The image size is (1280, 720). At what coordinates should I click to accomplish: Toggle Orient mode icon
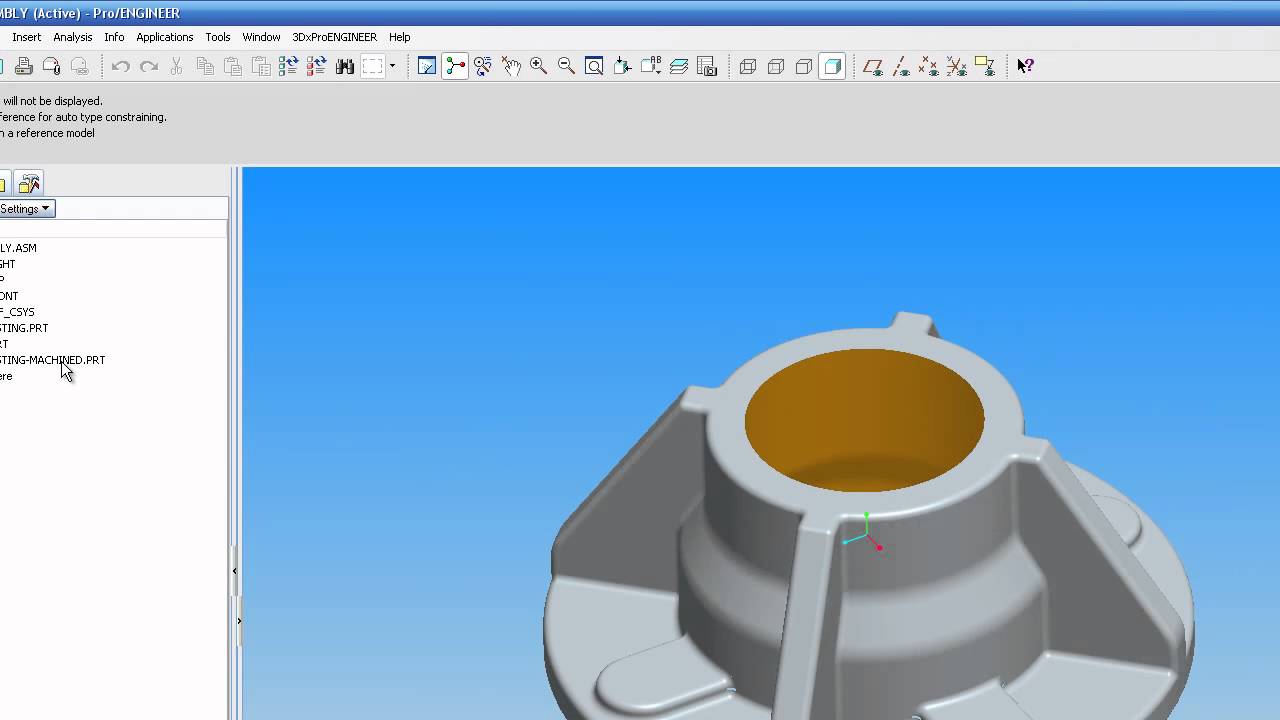[x=483, y=66]
